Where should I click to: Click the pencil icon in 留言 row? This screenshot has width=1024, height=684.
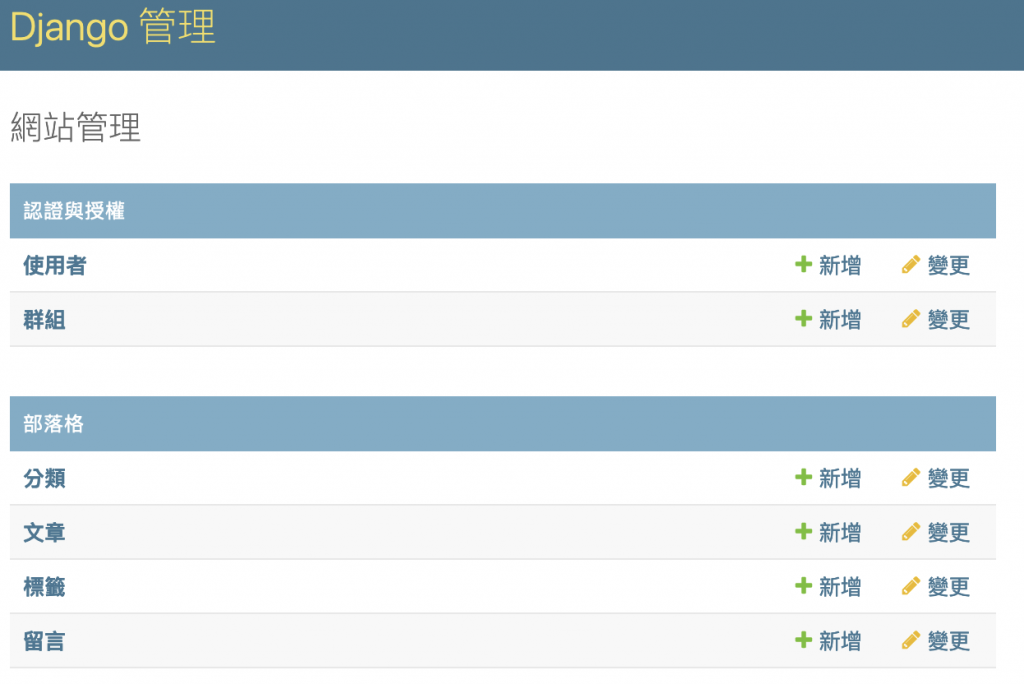tap(911, 640)
